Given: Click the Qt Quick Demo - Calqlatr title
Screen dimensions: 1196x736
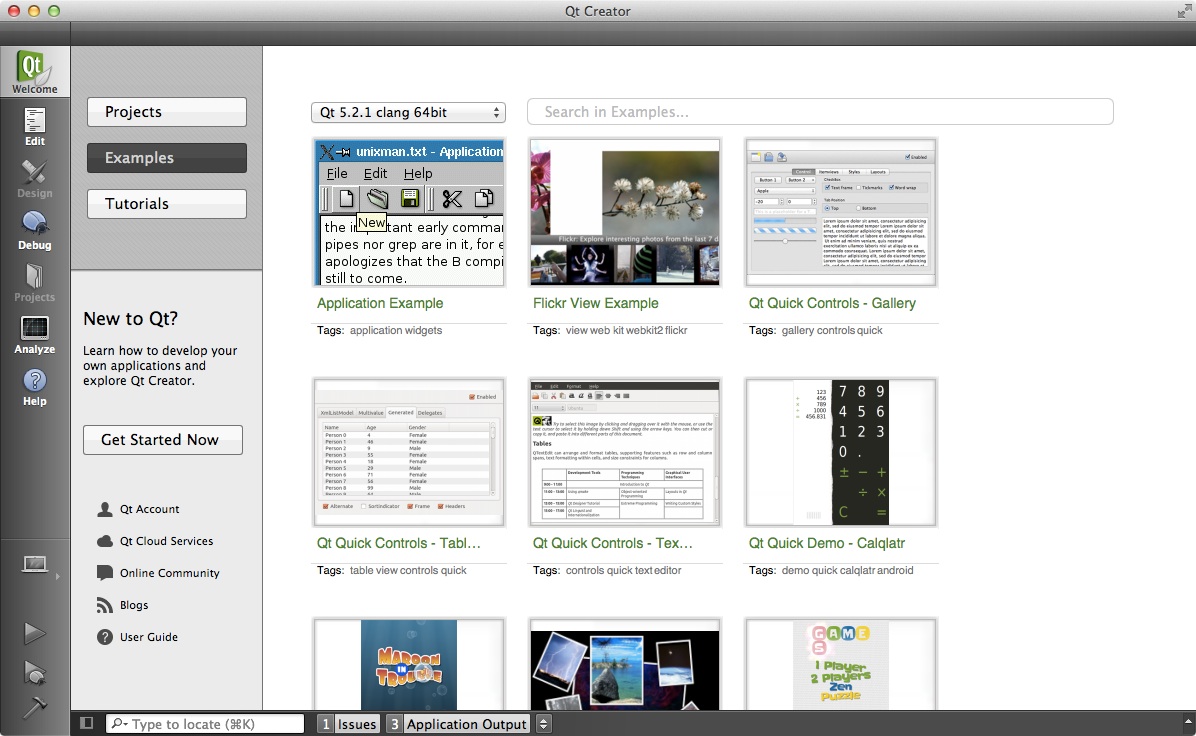Looking at the screenshot, I should click(827, 544).
